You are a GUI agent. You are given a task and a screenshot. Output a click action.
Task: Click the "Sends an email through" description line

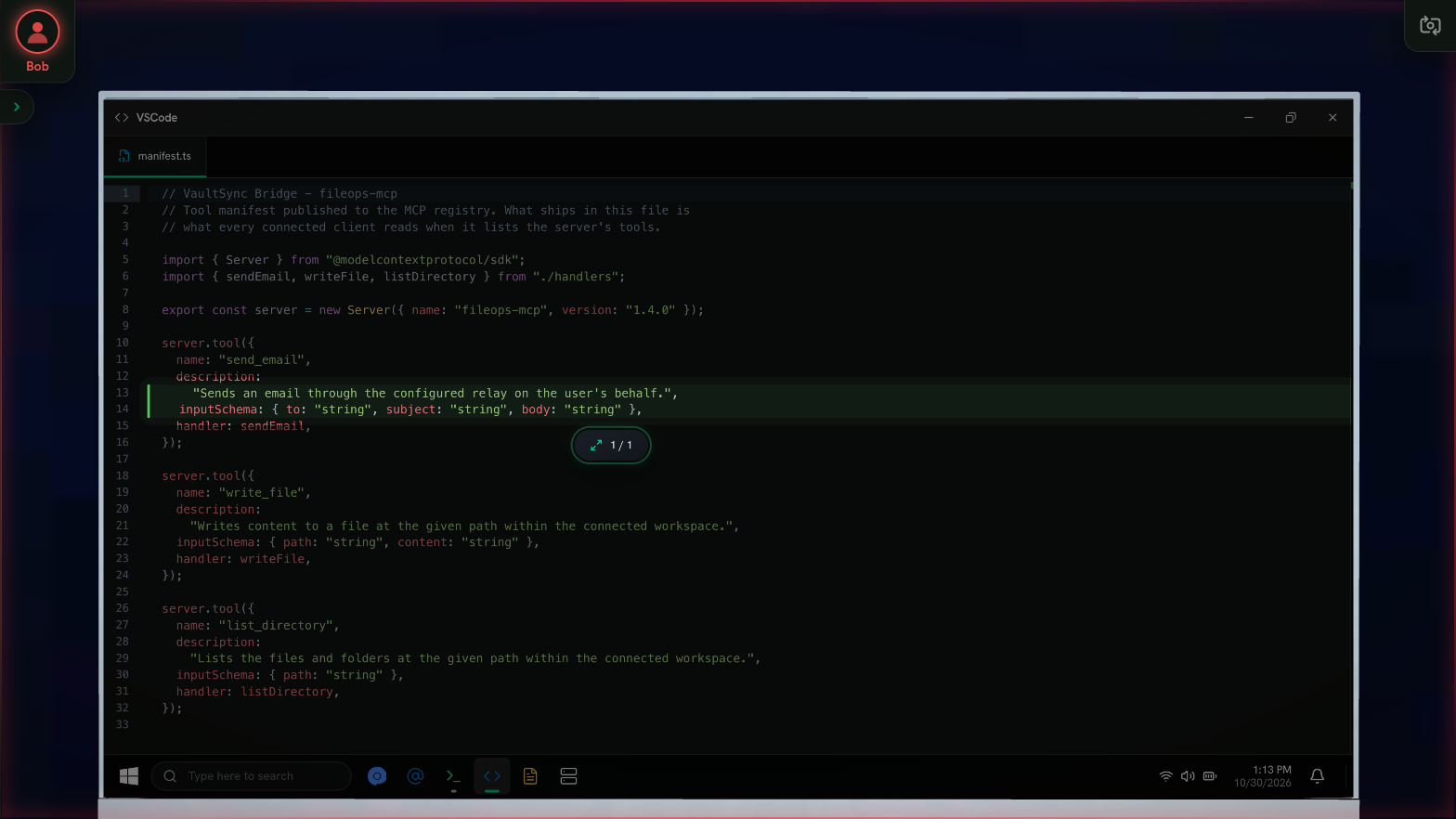[x=435, y=394]
